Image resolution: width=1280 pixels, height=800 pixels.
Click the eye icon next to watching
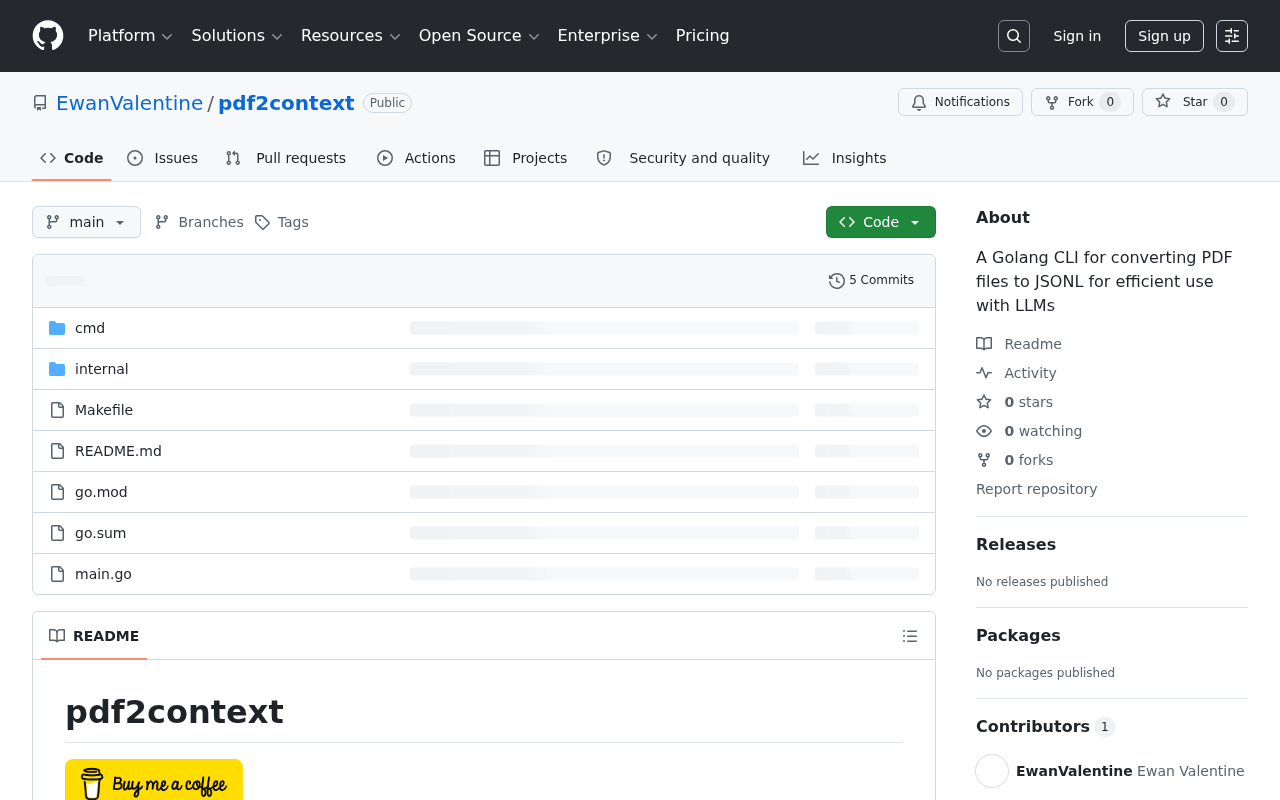pos(984,431)
